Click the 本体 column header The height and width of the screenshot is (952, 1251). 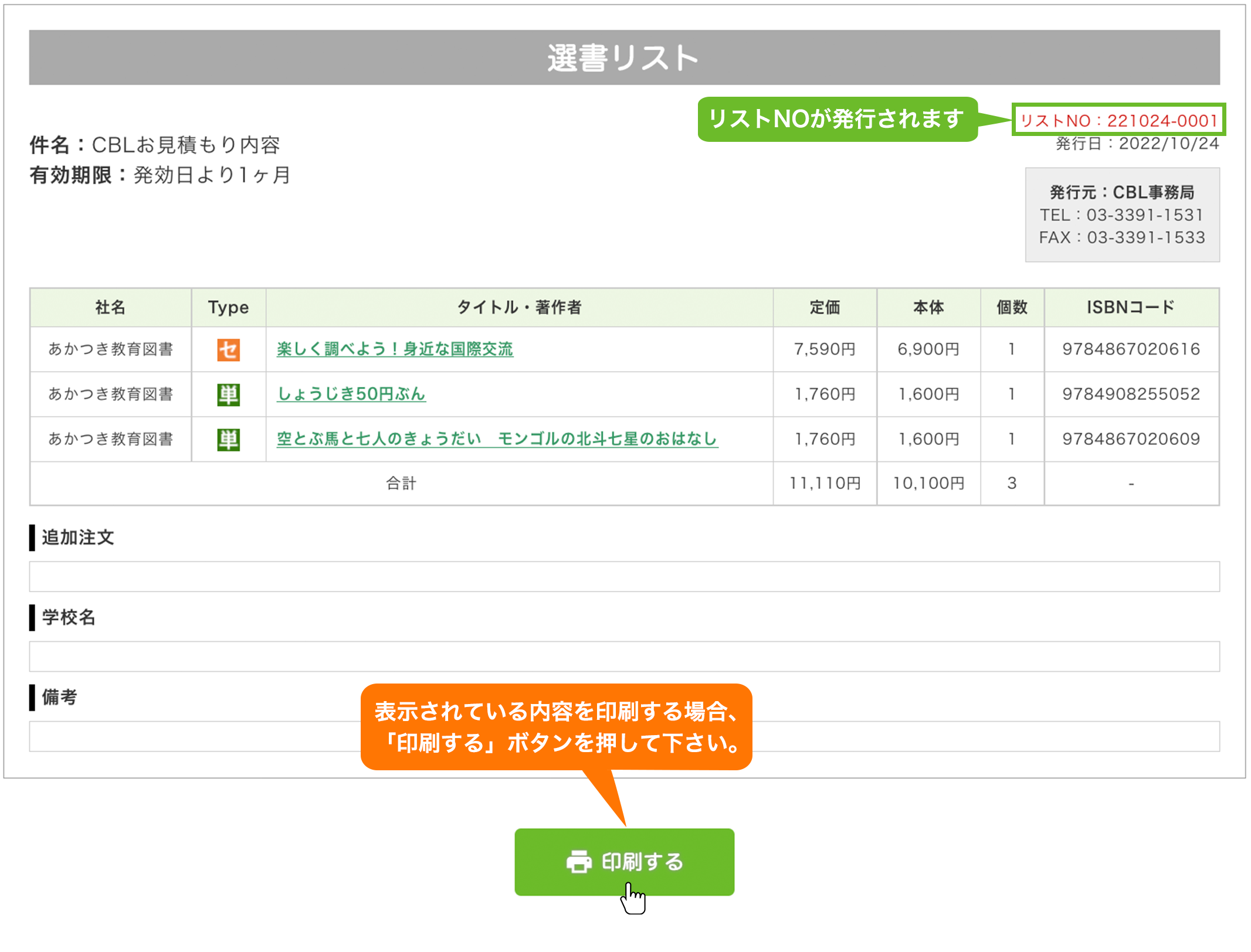point(928,307)
